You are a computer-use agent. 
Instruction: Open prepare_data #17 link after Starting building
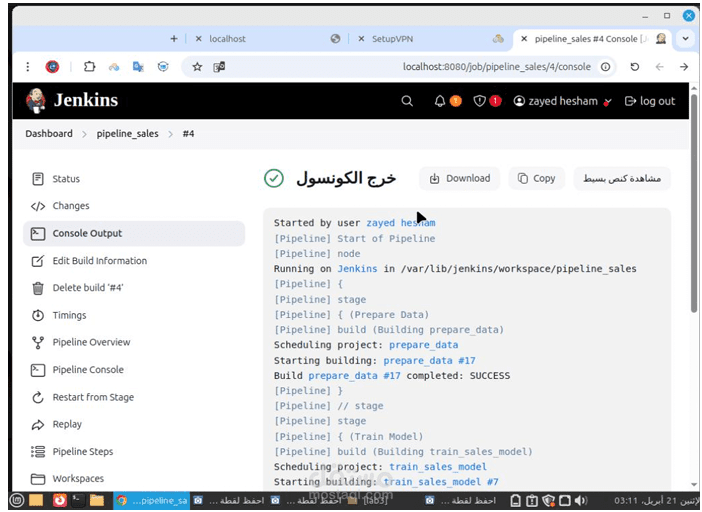point(429,360)
